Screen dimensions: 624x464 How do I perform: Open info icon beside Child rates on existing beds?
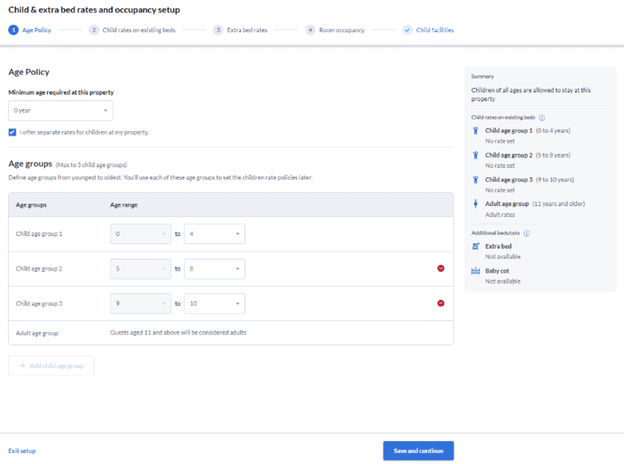tap(542, 117)
